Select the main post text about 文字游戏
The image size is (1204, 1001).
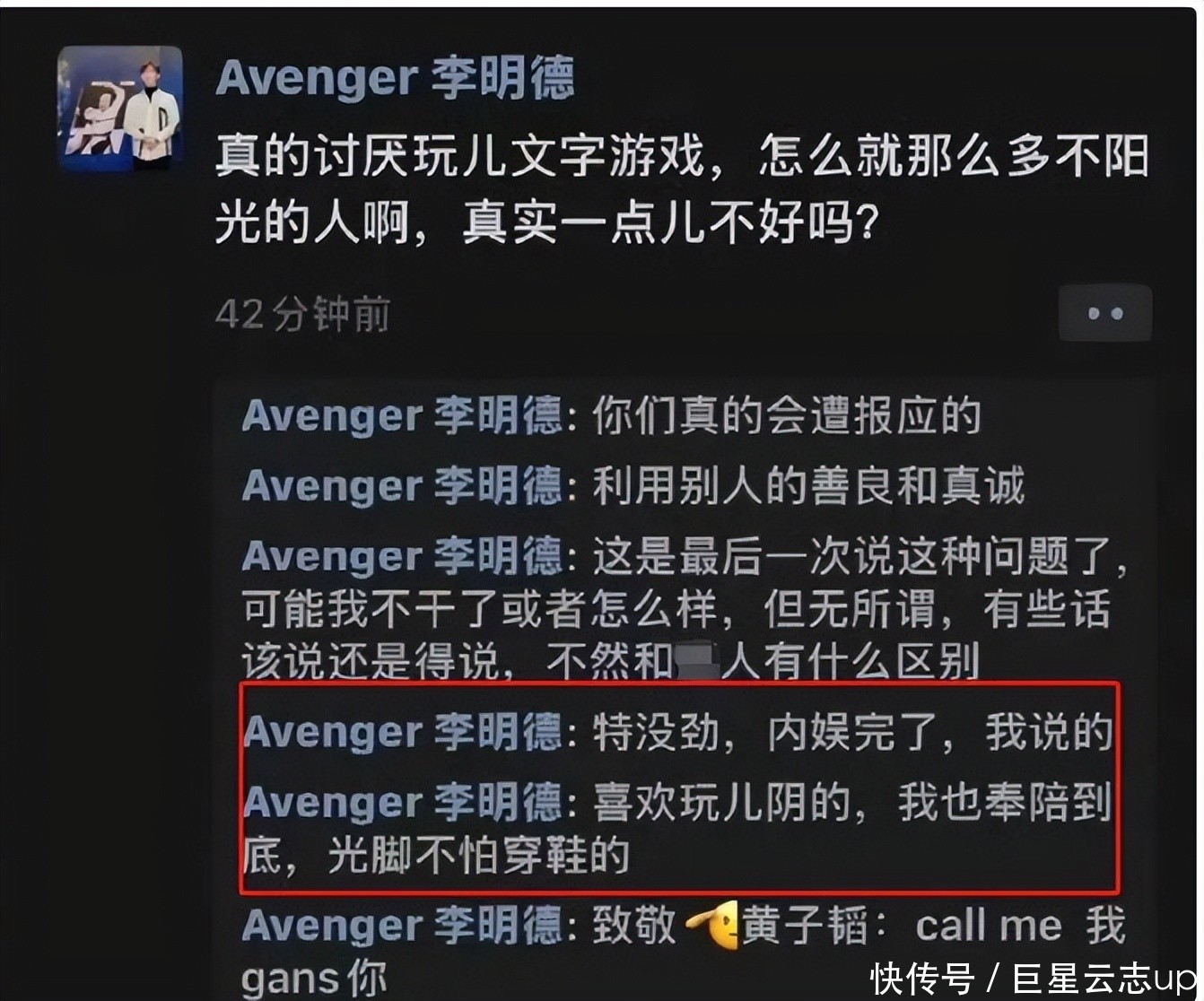pyautogui.click(x=683, y=190)
